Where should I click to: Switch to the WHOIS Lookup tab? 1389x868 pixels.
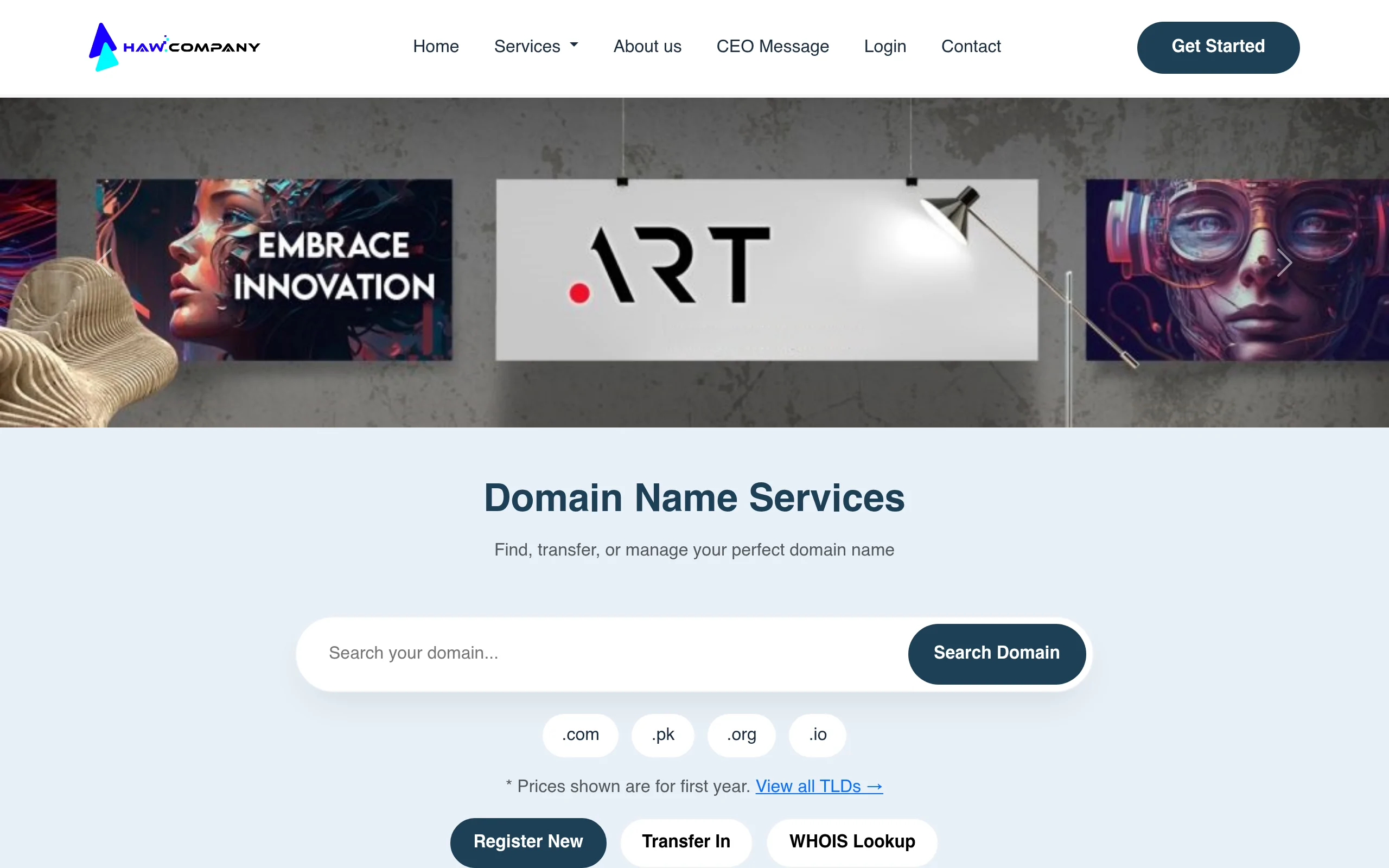click(x=852, y=841)
